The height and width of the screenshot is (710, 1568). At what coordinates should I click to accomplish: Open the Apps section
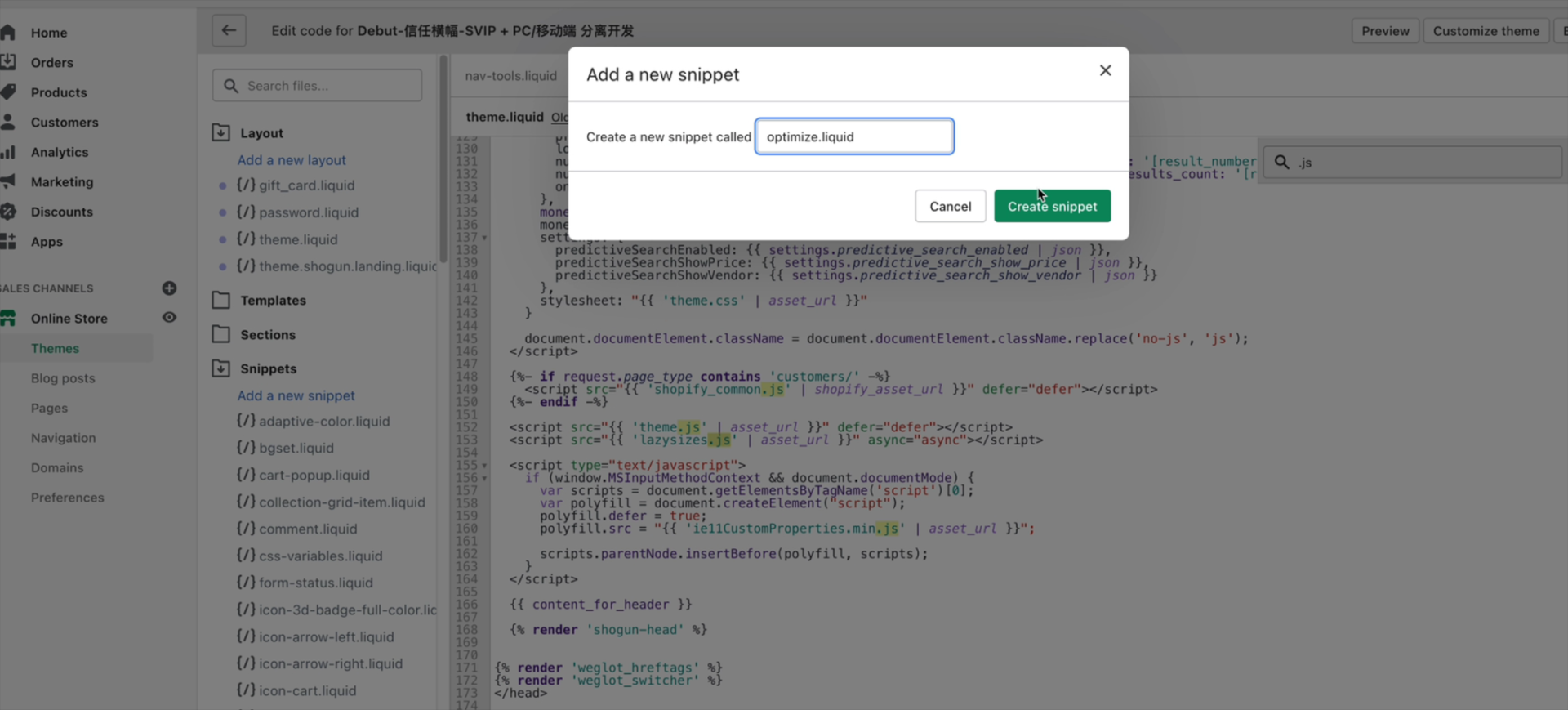[x=47, y=242]
